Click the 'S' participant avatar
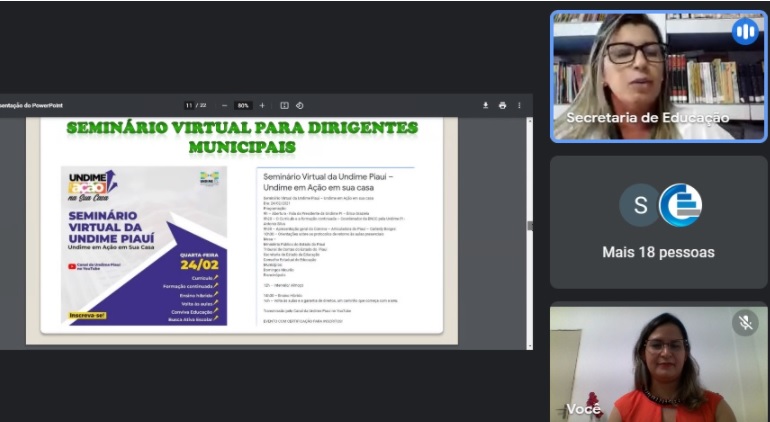 [639, 205]
